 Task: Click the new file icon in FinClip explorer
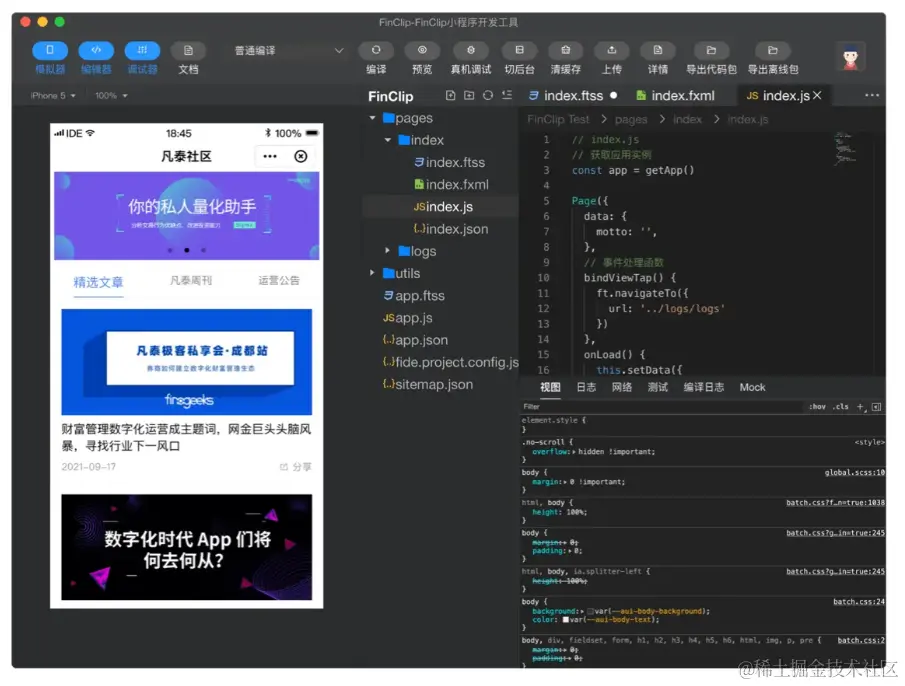coord(451,95)
